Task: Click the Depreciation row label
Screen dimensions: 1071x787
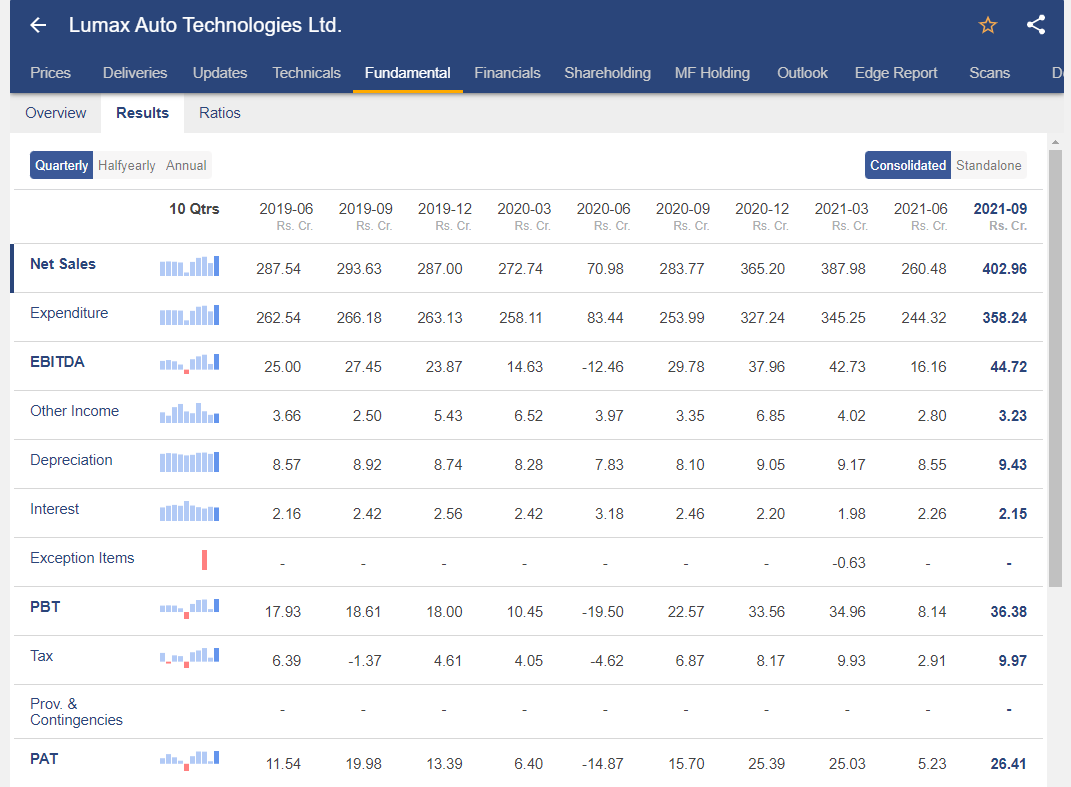Action: [x=71, y=460]
